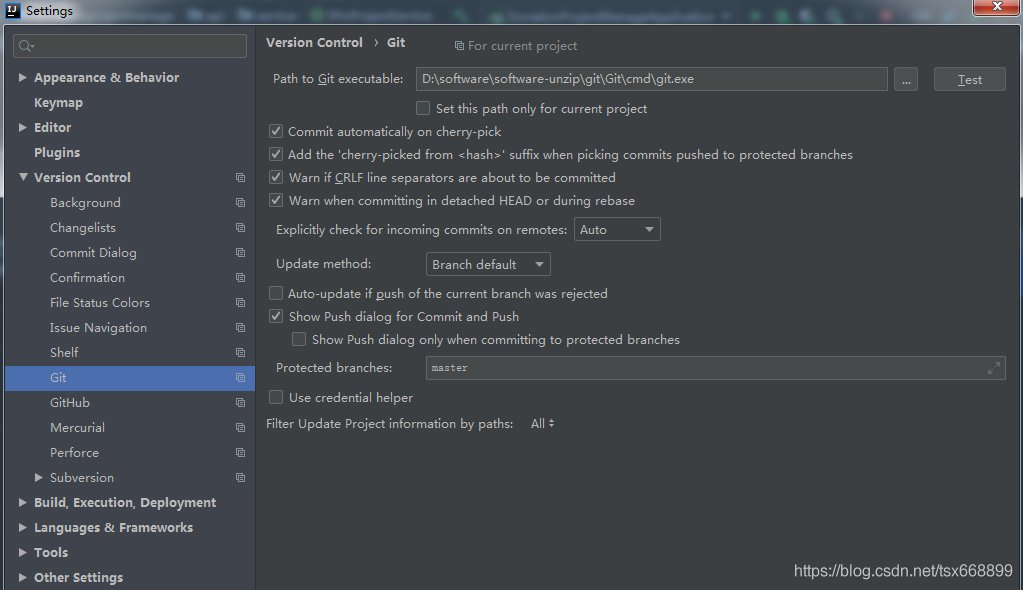The height and width of the screenshot is (590, 1023).
Task: Open the Filter Update Project paths All selector
Action: (x=542, y=424)
